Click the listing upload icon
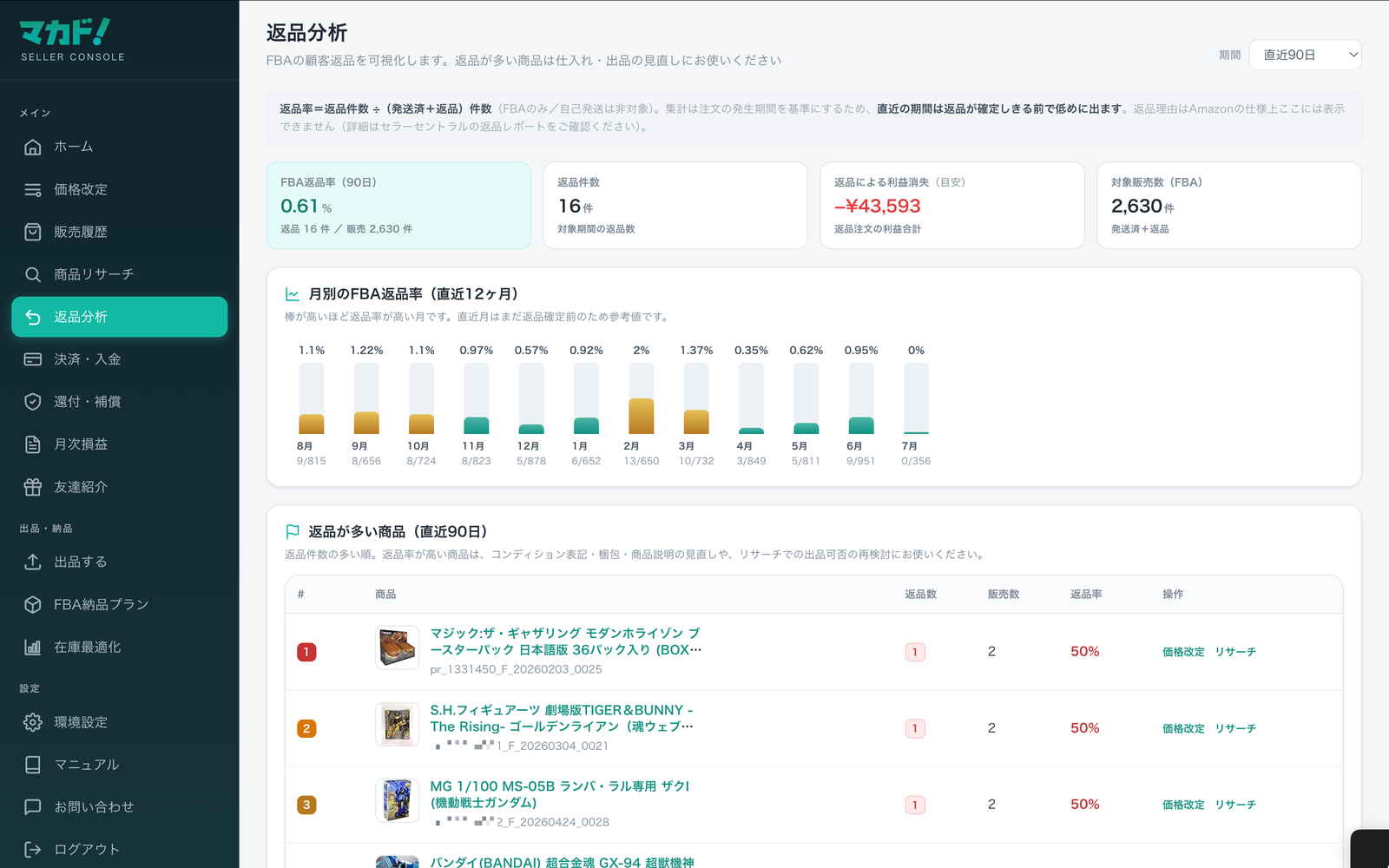Image resolution: width=1389 pixels, height=868 pixels. (33, 562)
